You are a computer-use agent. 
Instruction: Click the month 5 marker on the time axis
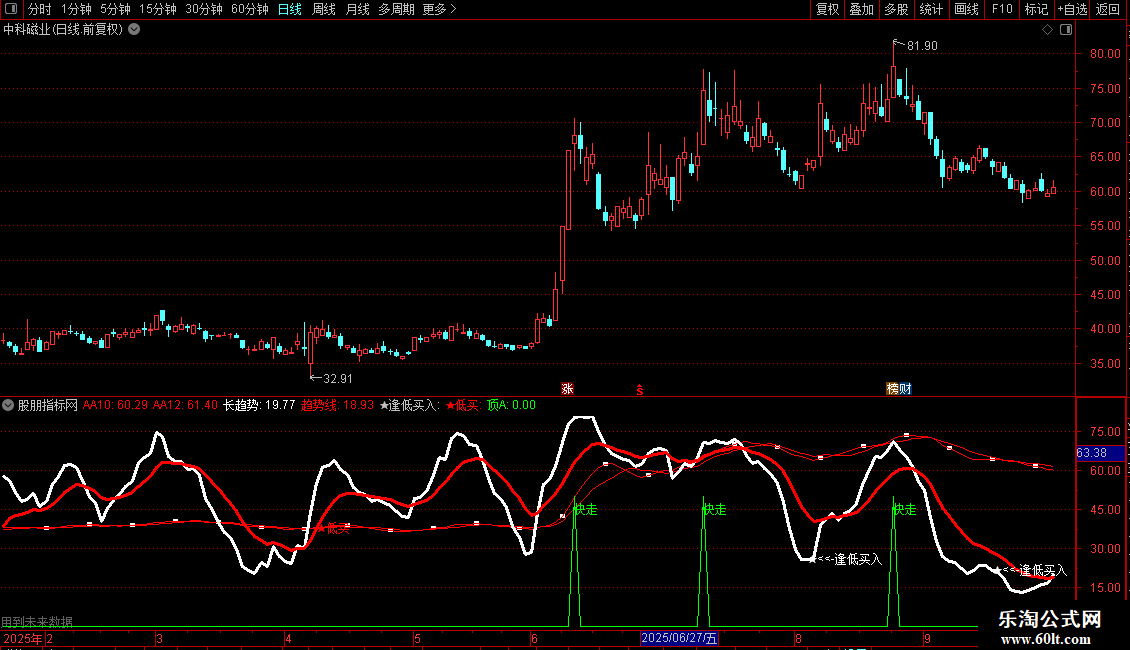coord(417,638)
